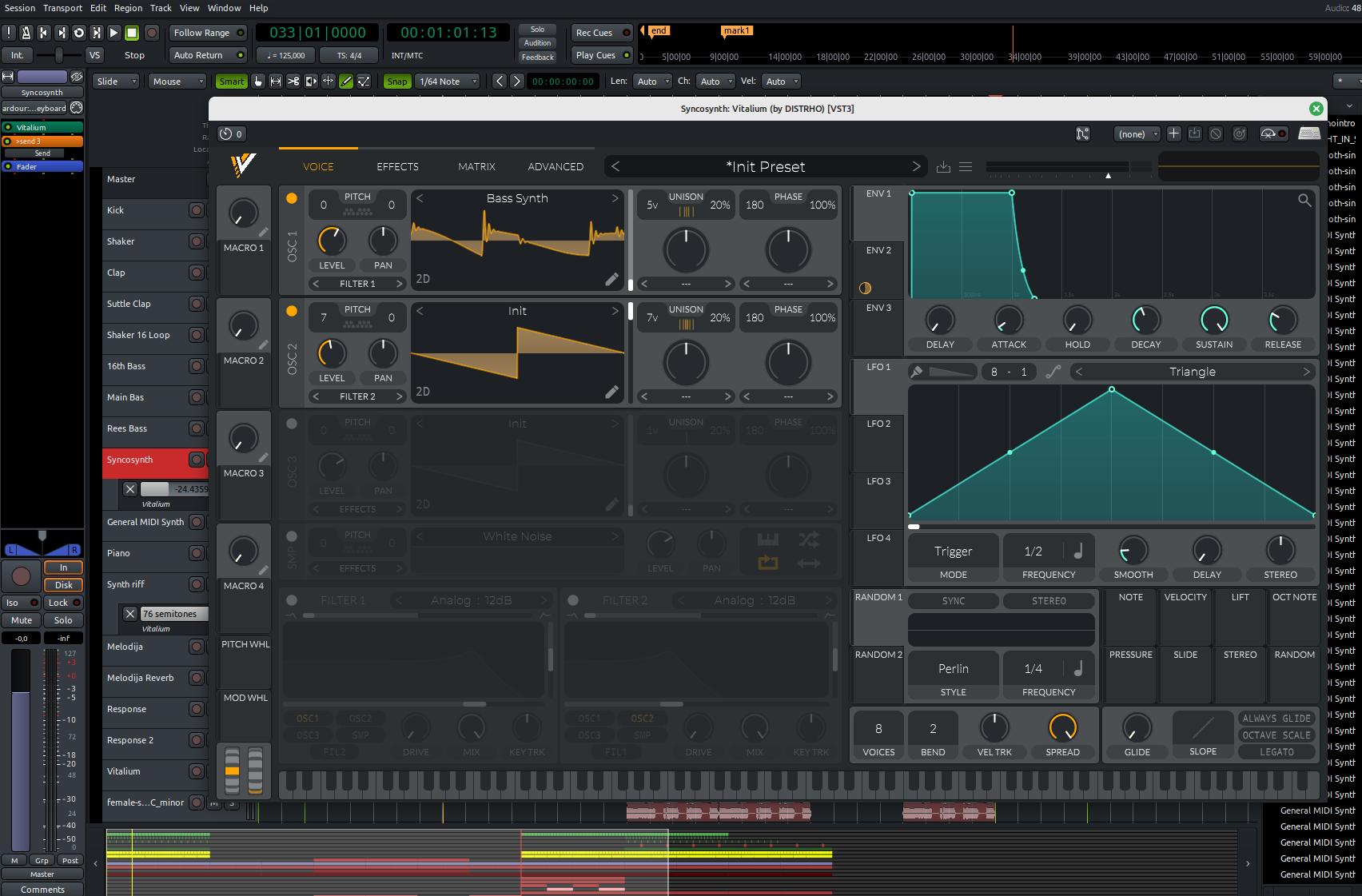
Task: Open the plugin pin management icon
Action: [x=1082, y=133]
